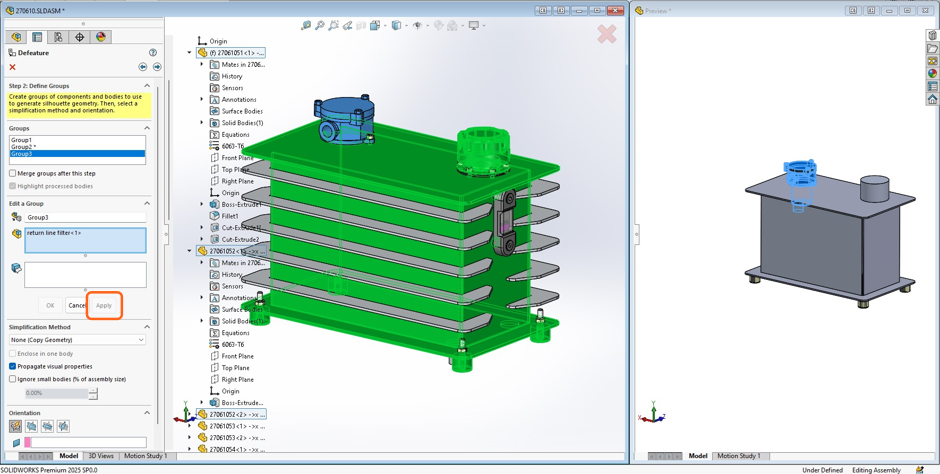Open the Motion Study 1 tab
Image resolution: width=940 pixels, height=474 pixels.
145,456
